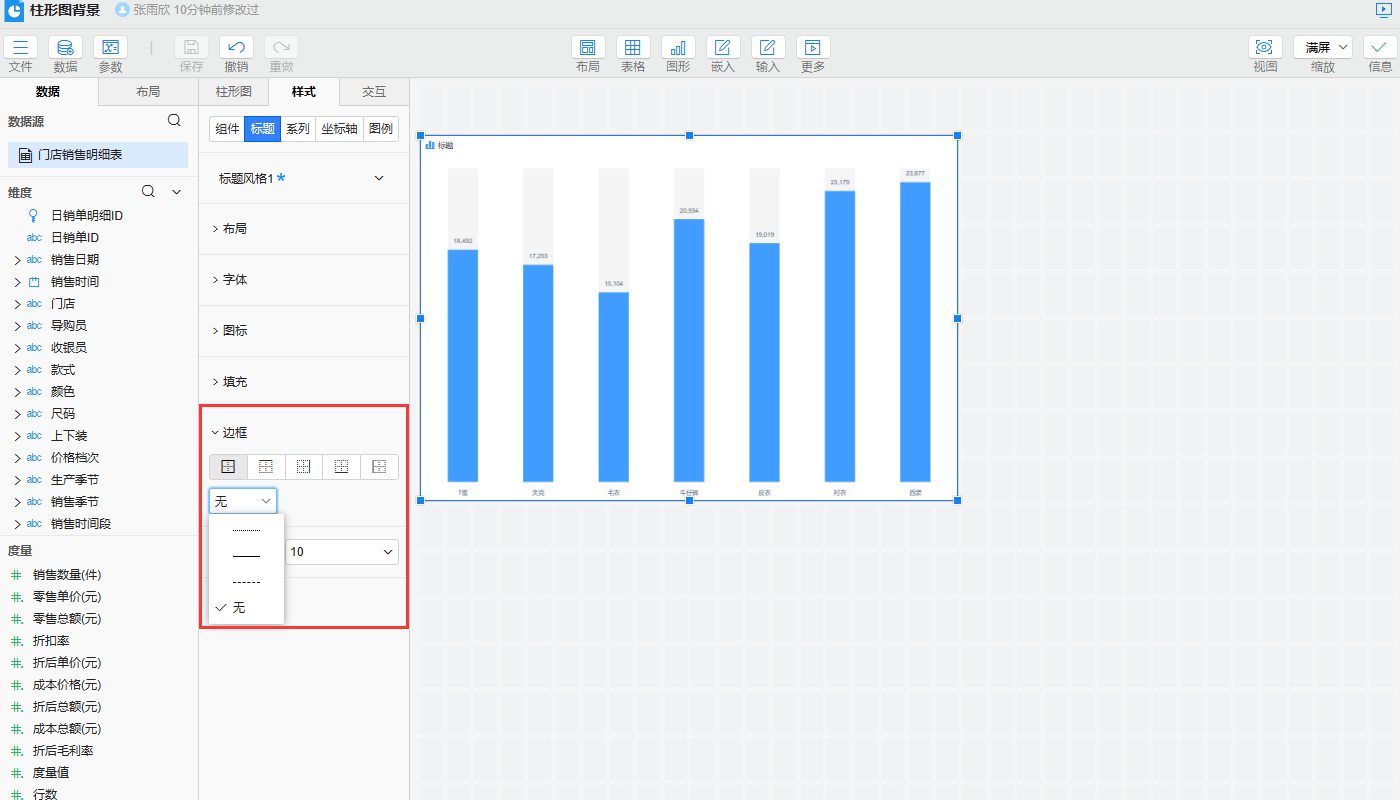Search dimensions with the 维度 magnifier icon

point(148,192)
